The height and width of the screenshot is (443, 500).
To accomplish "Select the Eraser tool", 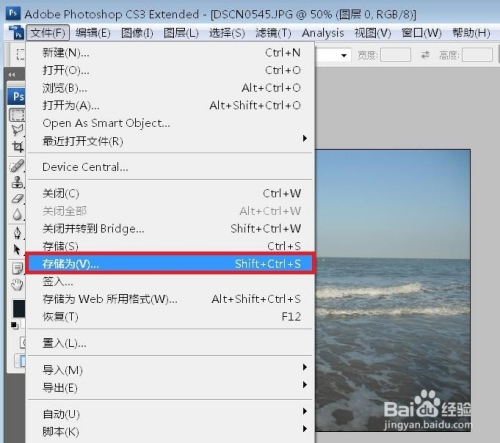I will coord(17,198).
